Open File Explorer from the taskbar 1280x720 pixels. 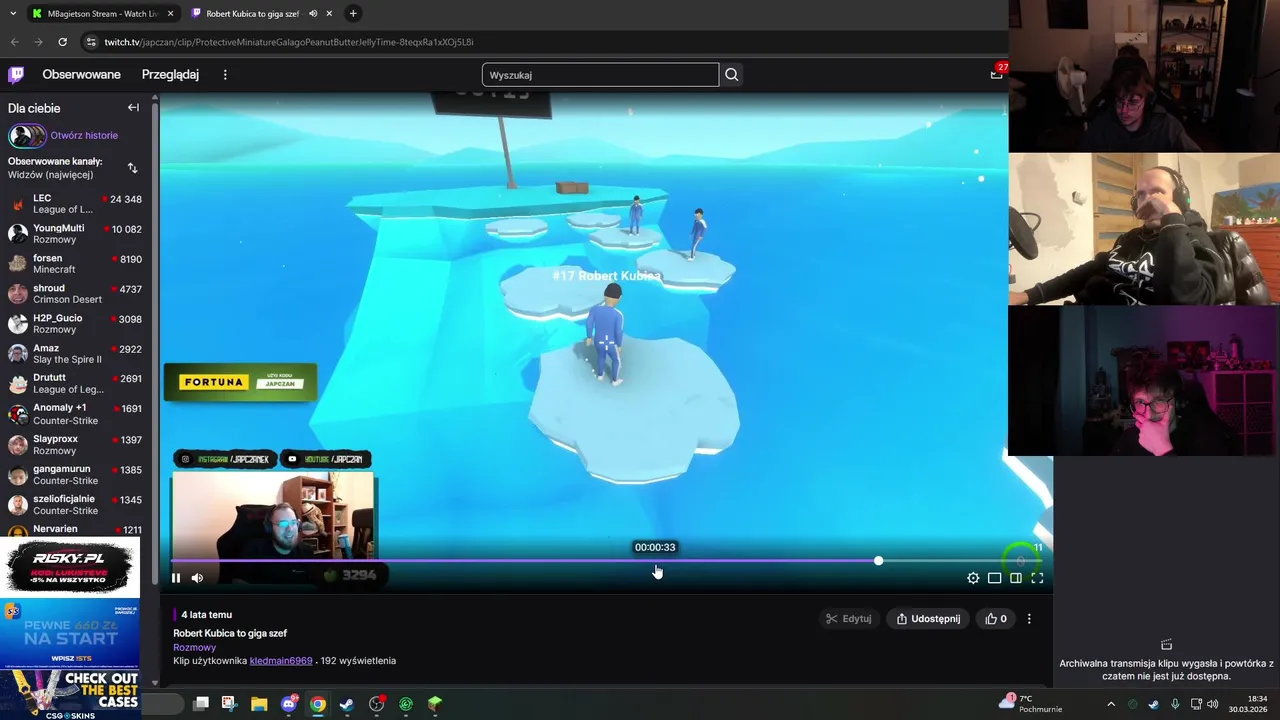[x=259, y=704]
